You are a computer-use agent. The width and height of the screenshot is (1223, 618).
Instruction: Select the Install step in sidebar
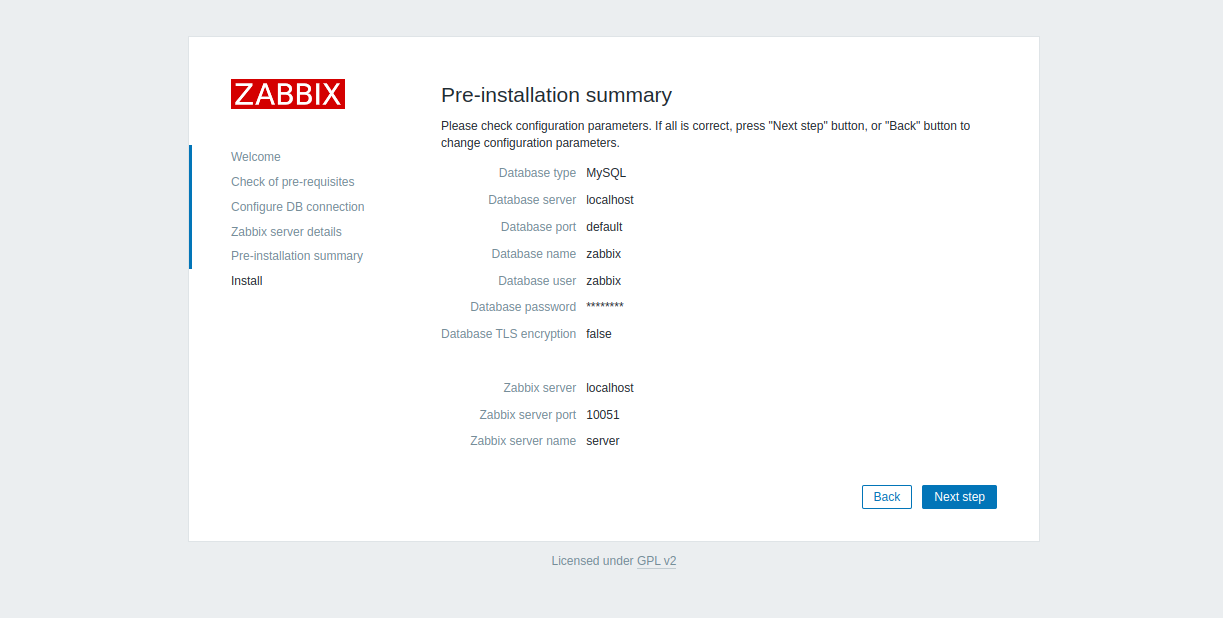point(247,281)
